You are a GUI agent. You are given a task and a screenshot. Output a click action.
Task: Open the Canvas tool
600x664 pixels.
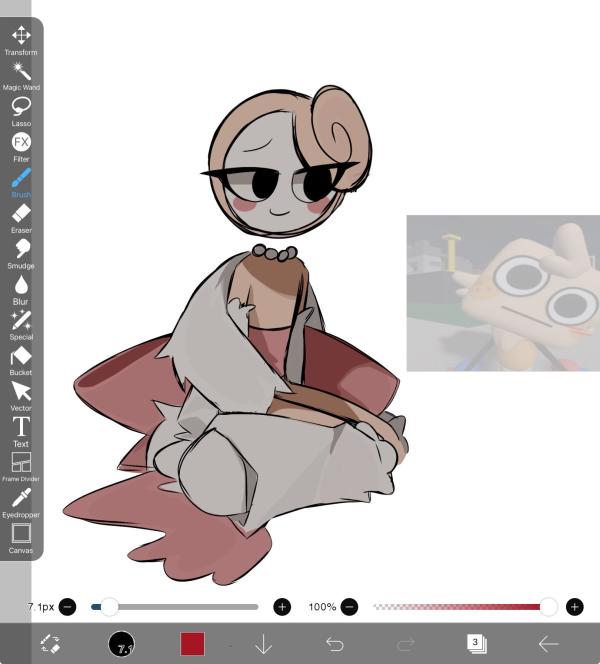21,539
